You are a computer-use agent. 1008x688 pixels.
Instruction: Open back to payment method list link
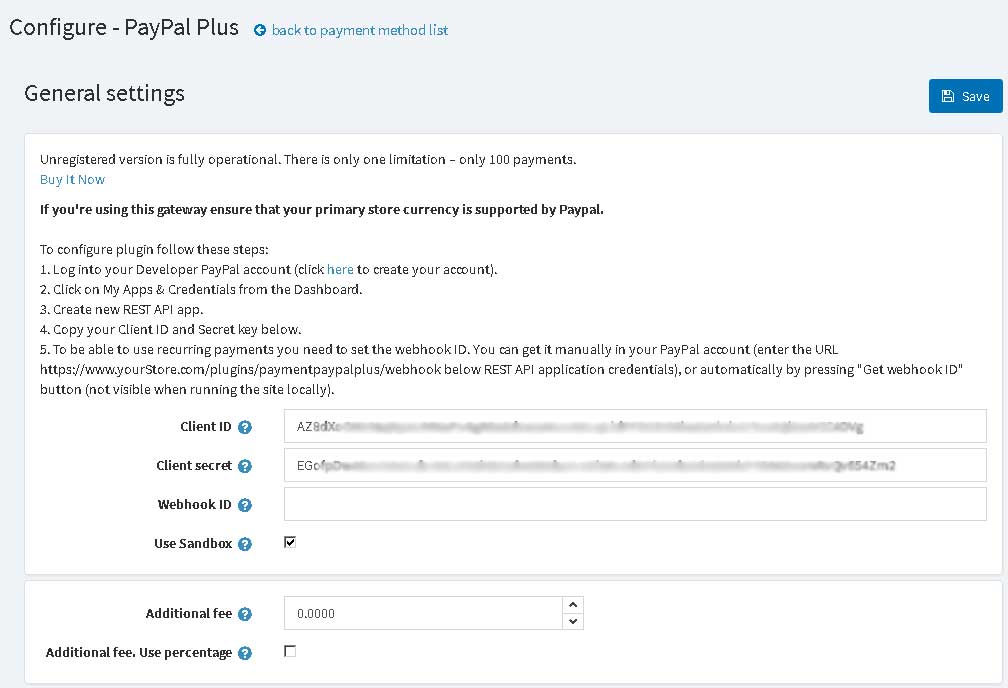coord(359,30)
